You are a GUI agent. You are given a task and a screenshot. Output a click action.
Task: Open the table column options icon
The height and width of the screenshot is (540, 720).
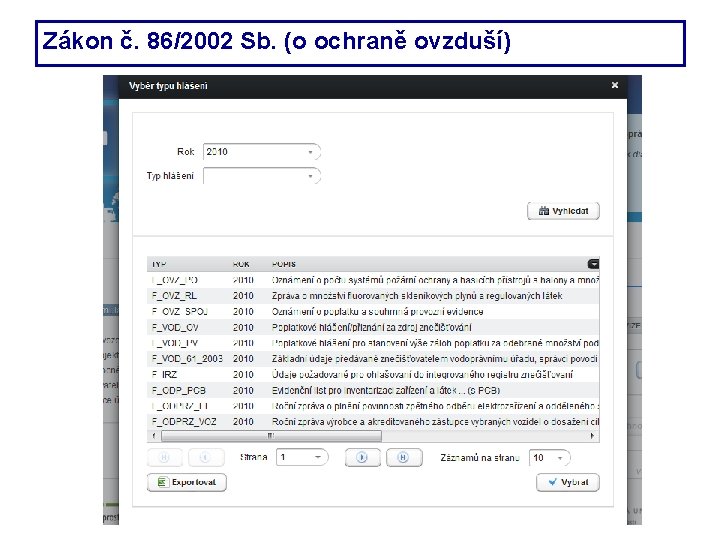(x=593, y=264)
